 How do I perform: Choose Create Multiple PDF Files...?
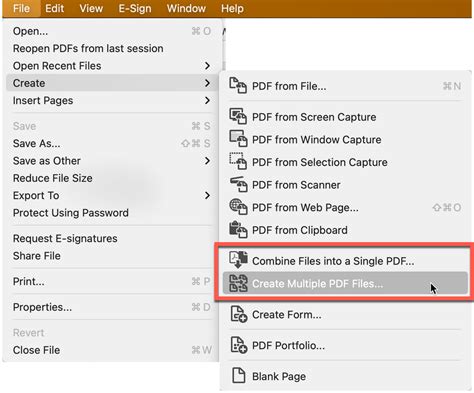point(345,283)
